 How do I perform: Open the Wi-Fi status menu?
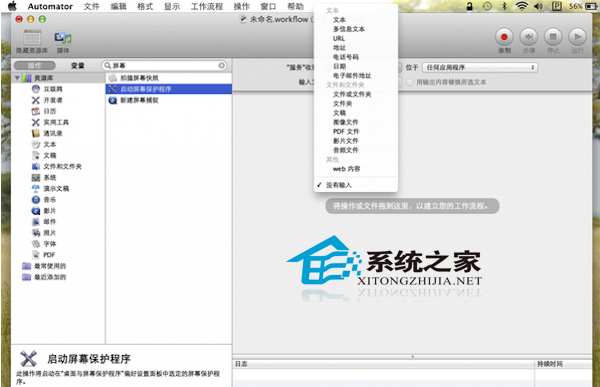pos(521,6)
